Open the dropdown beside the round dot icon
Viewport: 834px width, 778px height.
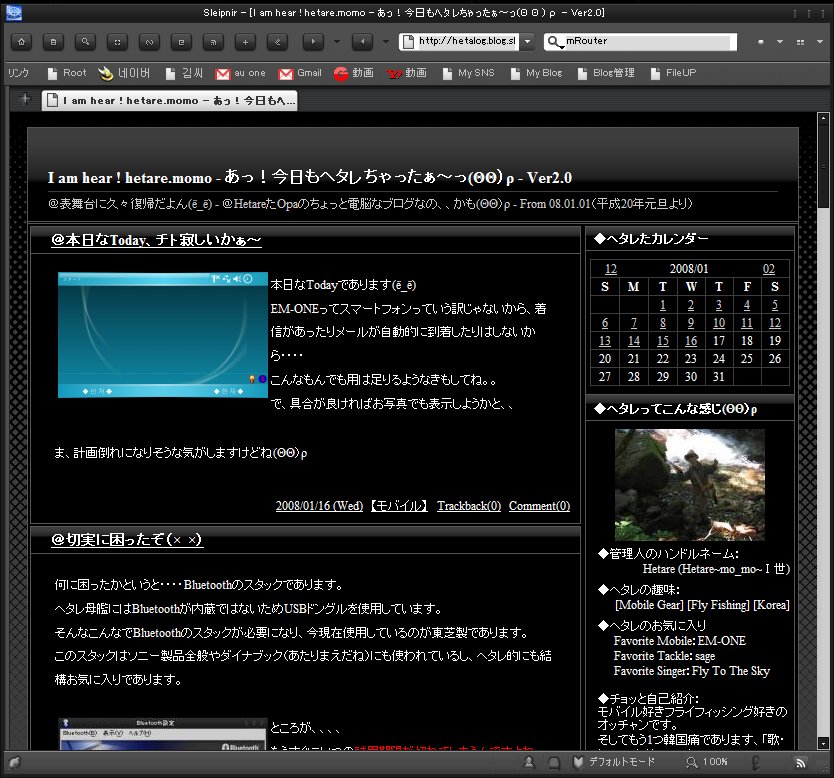780,41
